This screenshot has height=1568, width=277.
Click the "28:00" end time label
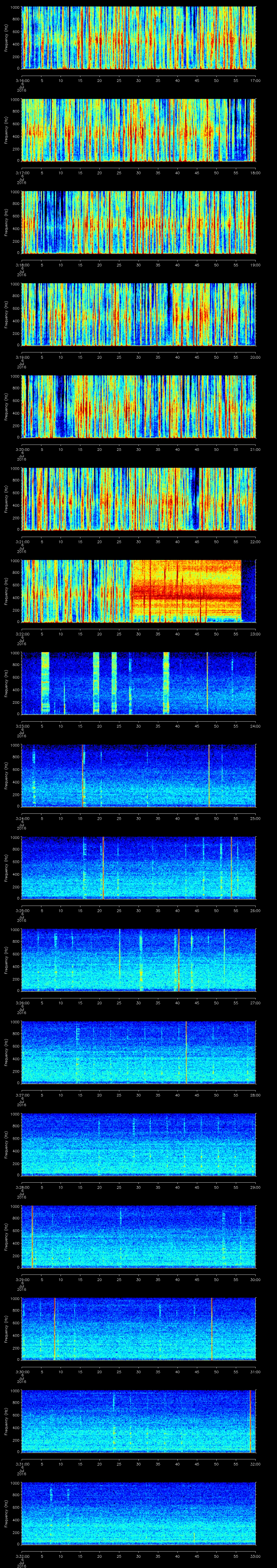(255, 1095)
